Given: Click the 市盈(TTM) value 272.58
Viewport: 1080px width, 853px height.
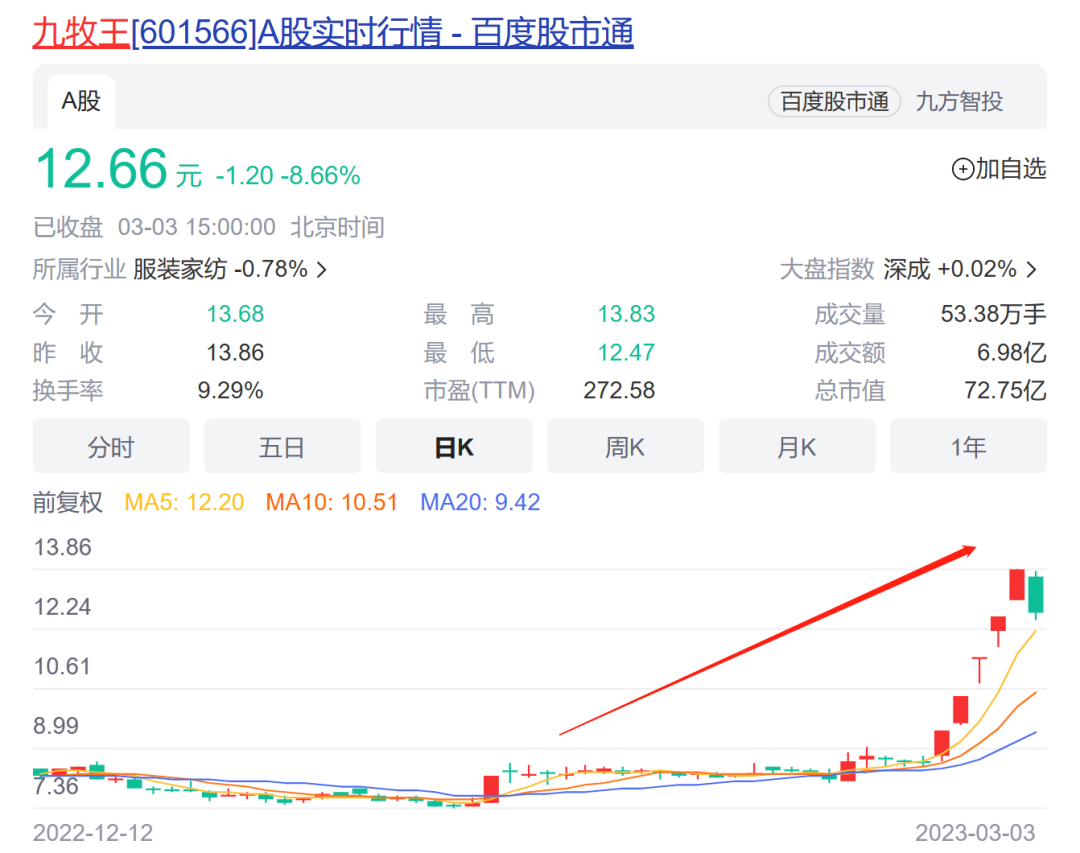Looking at the screenshot, I should pos(619,391).
